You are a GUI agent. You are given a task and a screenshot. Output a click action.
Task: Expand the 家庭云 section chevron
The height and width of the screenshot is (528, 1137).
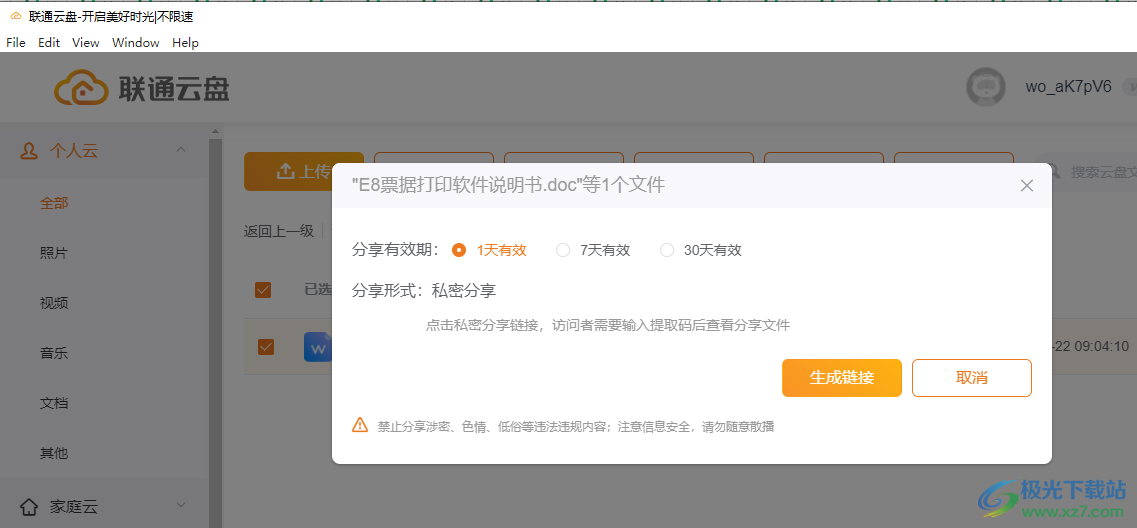(181, 505)
